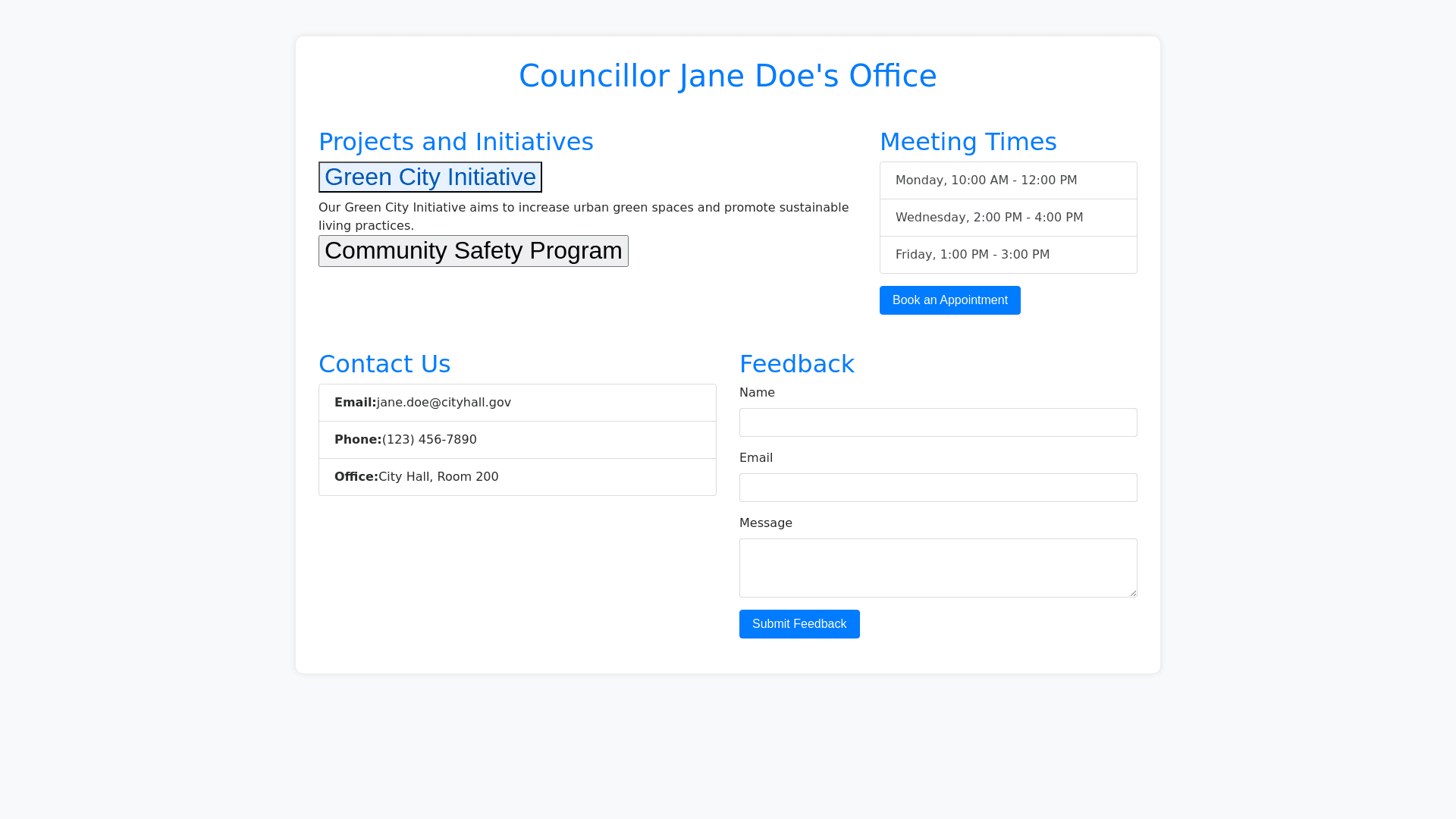Click the City Hall, Room 200 entry
Viewport: 1456px width, 819px height.
tap(438, 477)
